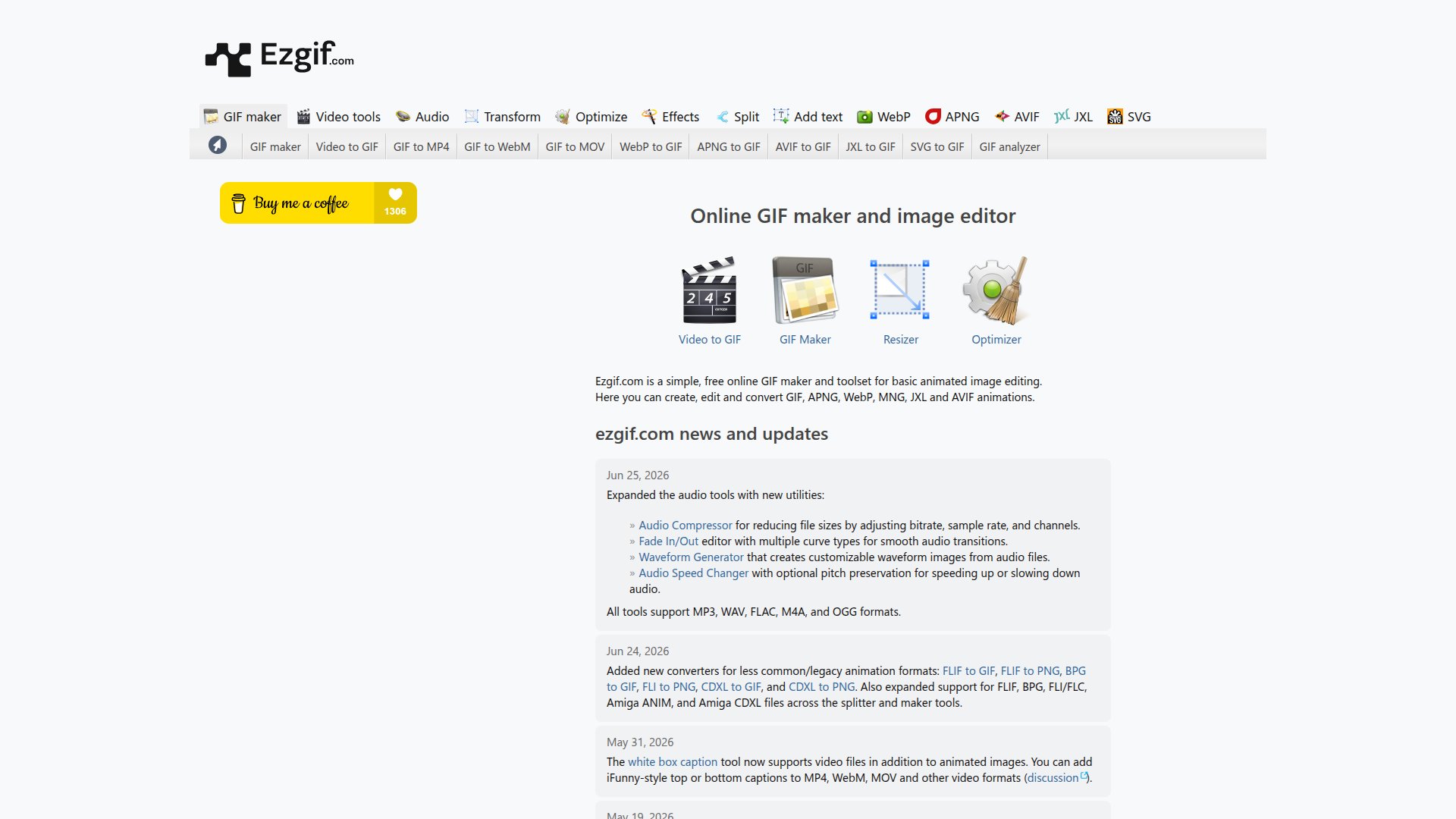This screenshot has width=1456, height=819.
Task: Select the GIF to MP4 submenu tab
Action: [x=421, y=146]
